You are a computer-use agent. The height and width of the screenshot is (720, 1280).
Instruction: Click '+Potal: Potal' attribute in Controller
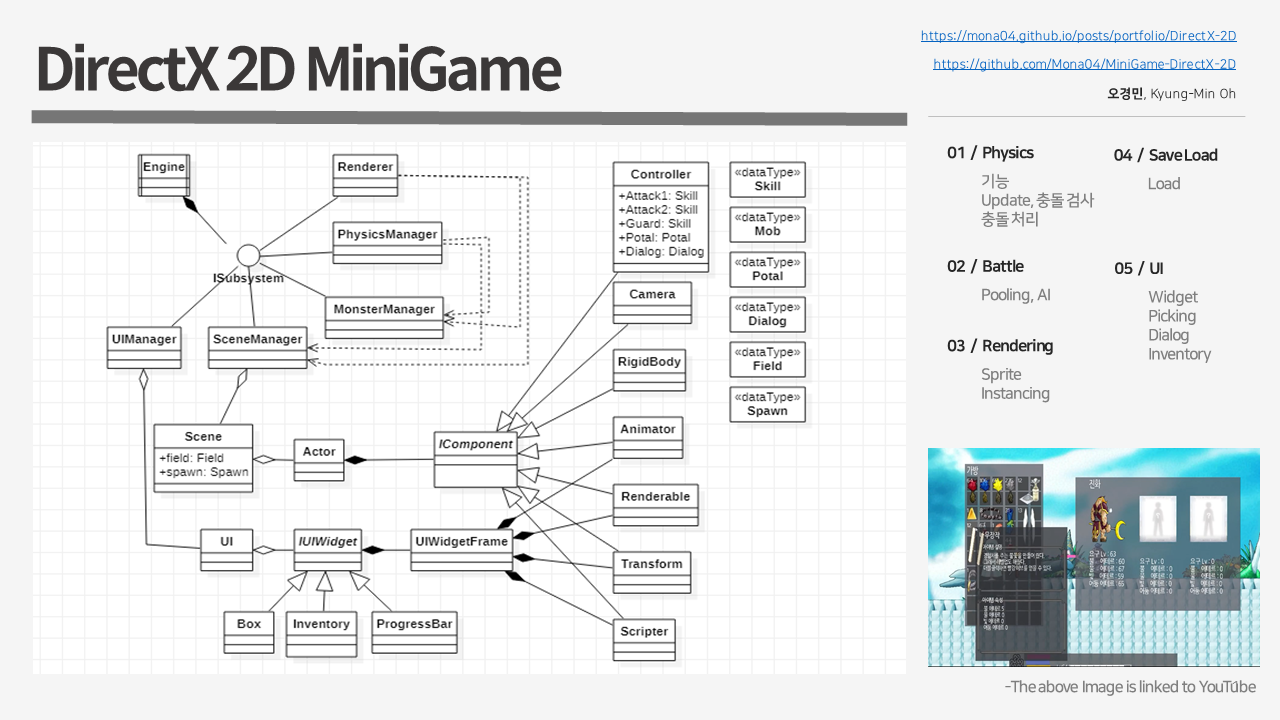coord(654,238)
